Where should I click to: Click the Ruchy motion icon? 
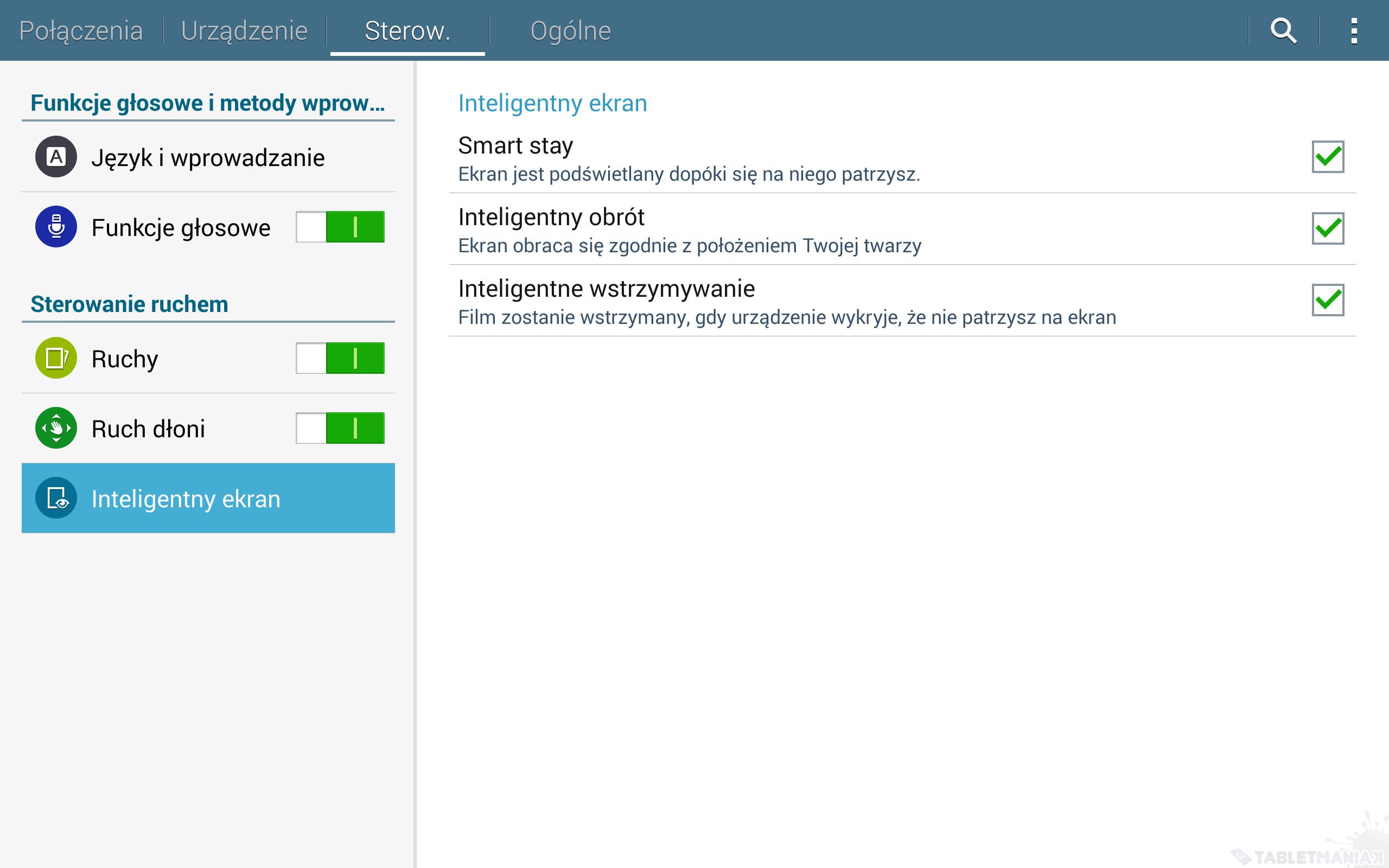pos(56,358)
